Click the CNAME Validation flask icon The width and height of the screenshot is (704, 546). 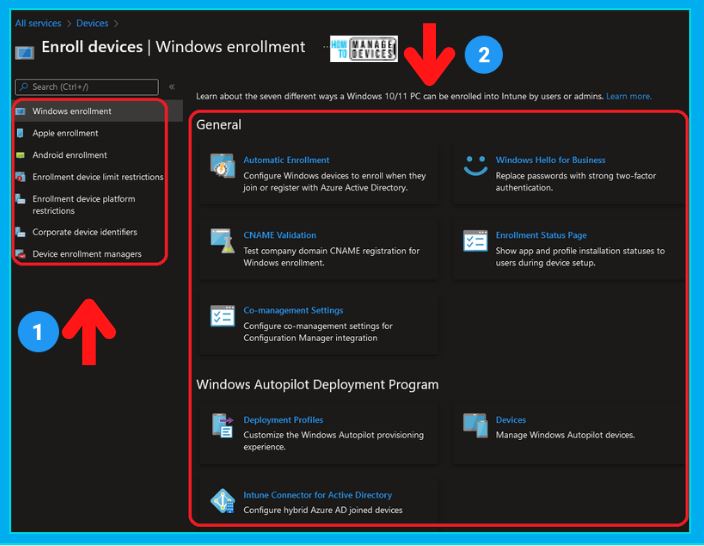(223, 241)
